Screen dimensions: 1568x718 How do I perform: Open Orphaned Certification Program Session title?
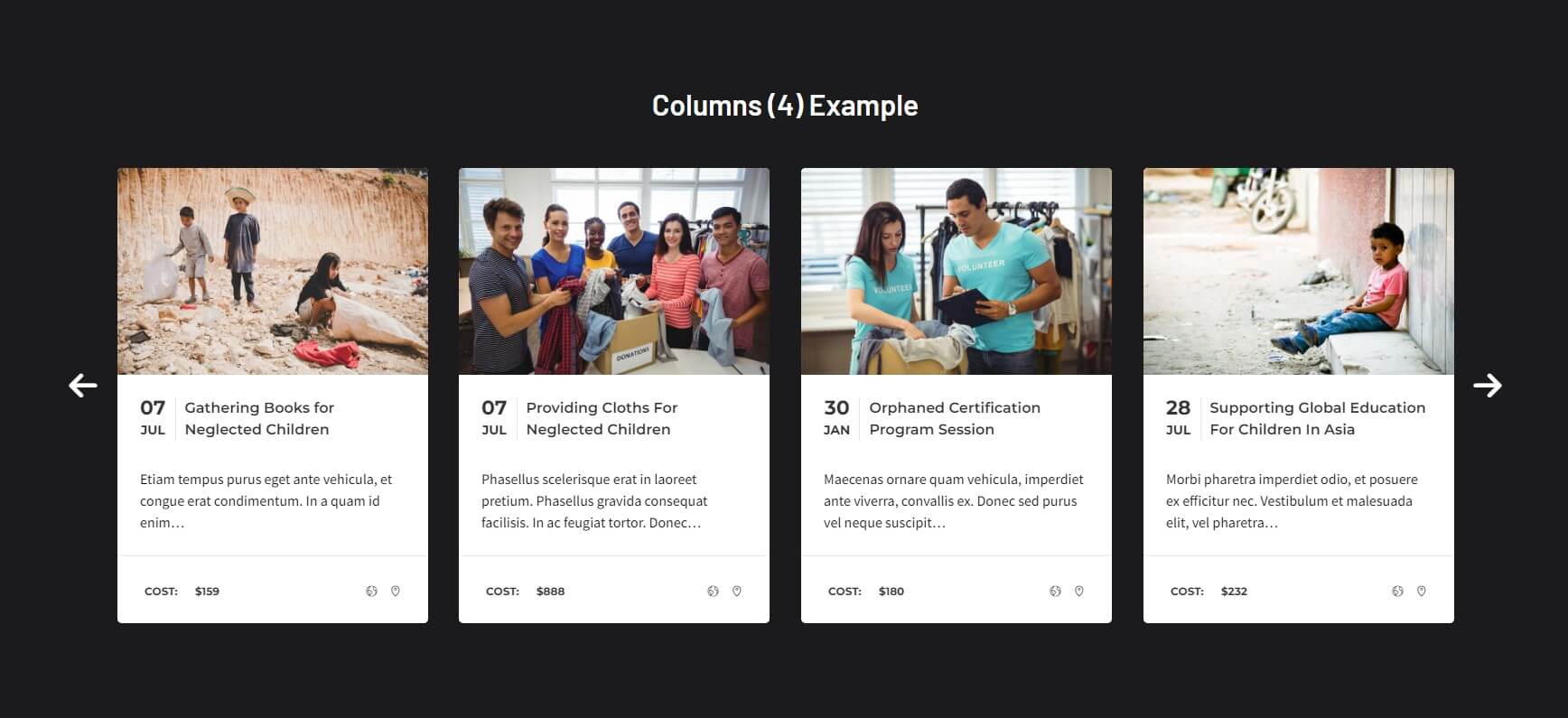[x=955, y=418]
